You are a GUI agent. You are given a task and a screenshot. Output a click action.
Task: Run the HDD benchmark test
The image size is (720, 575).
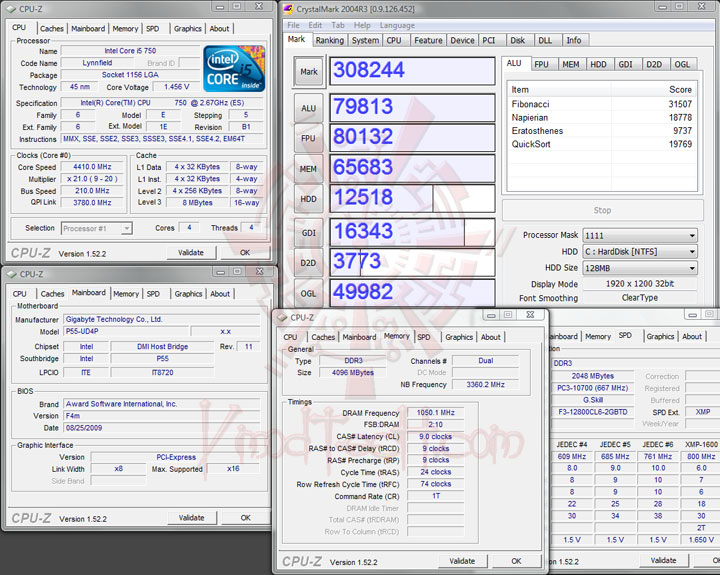(309, 199)
